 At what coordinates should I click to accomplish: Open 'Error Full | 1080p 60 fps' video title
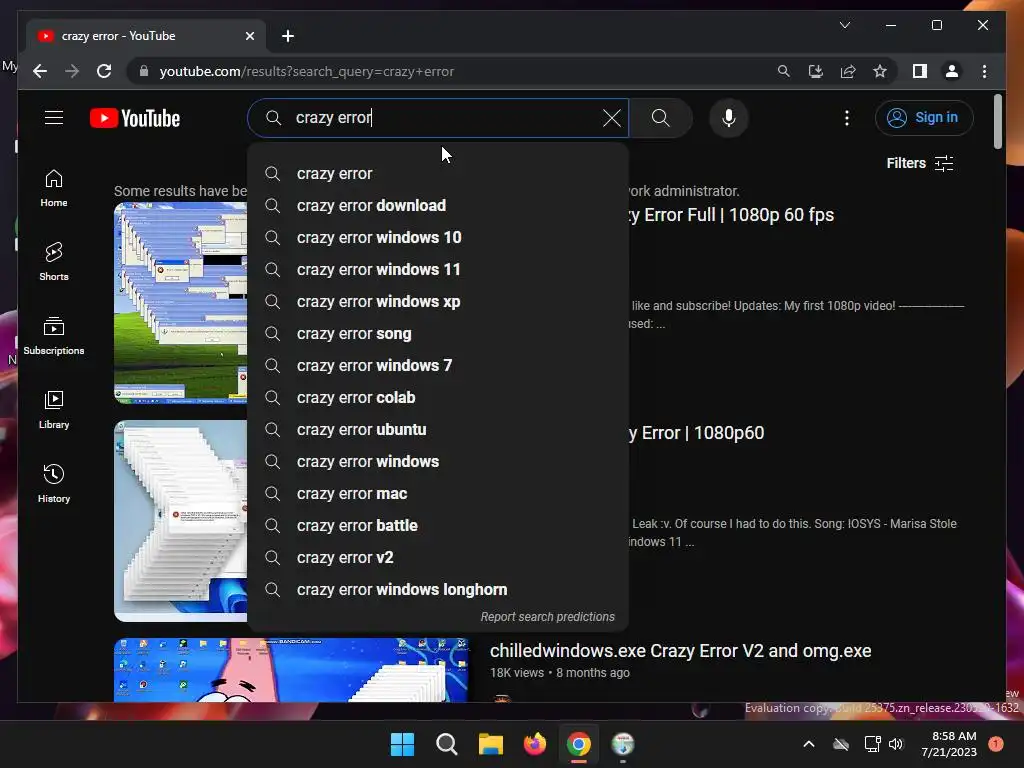731,216
